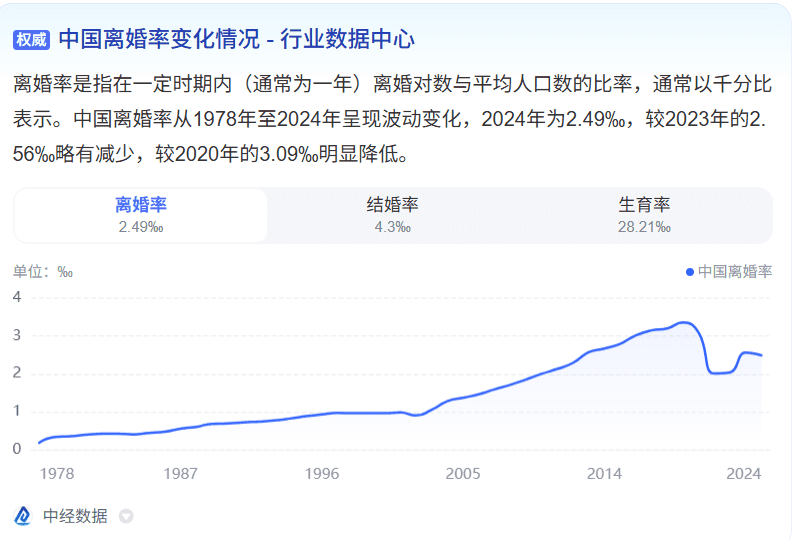This screenshot has height=540, width=810.
Task: Open the 中经数据 source link
Action: tap(75, 516)
